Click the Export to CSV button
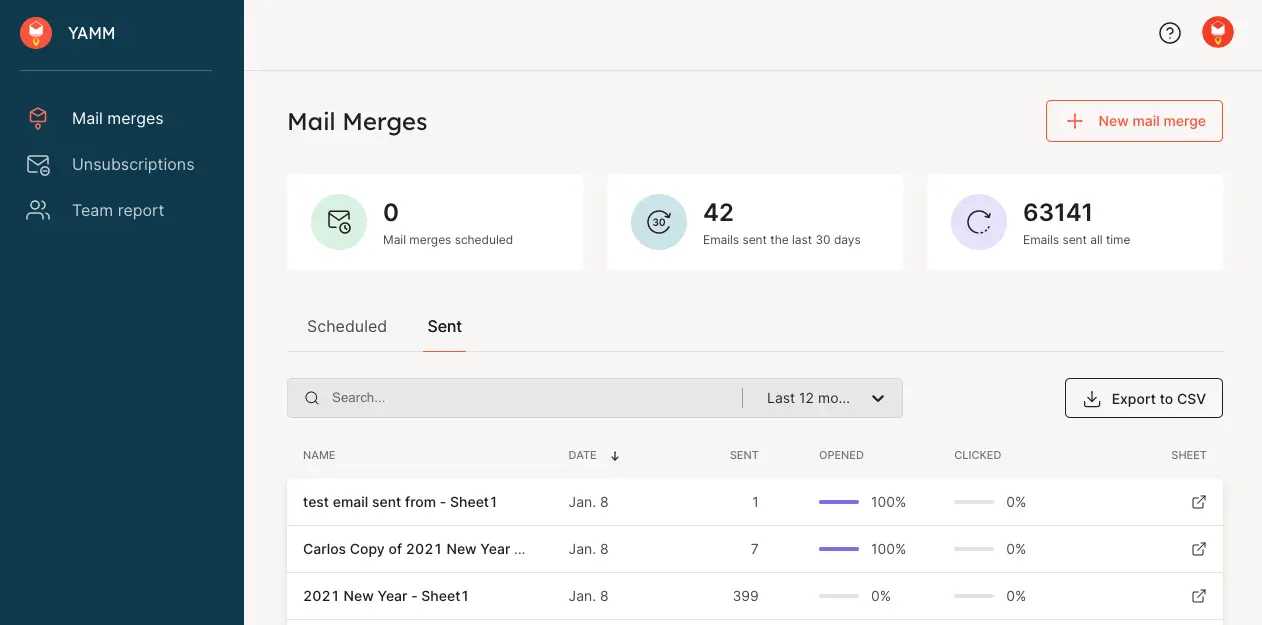Screen dimensions: 1262x625 click(1144, 398)
